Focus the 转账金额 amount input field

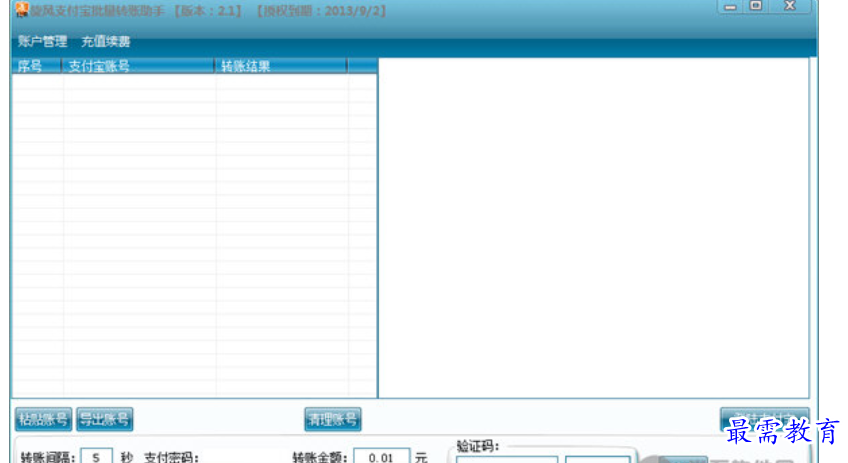coord(381,457)
